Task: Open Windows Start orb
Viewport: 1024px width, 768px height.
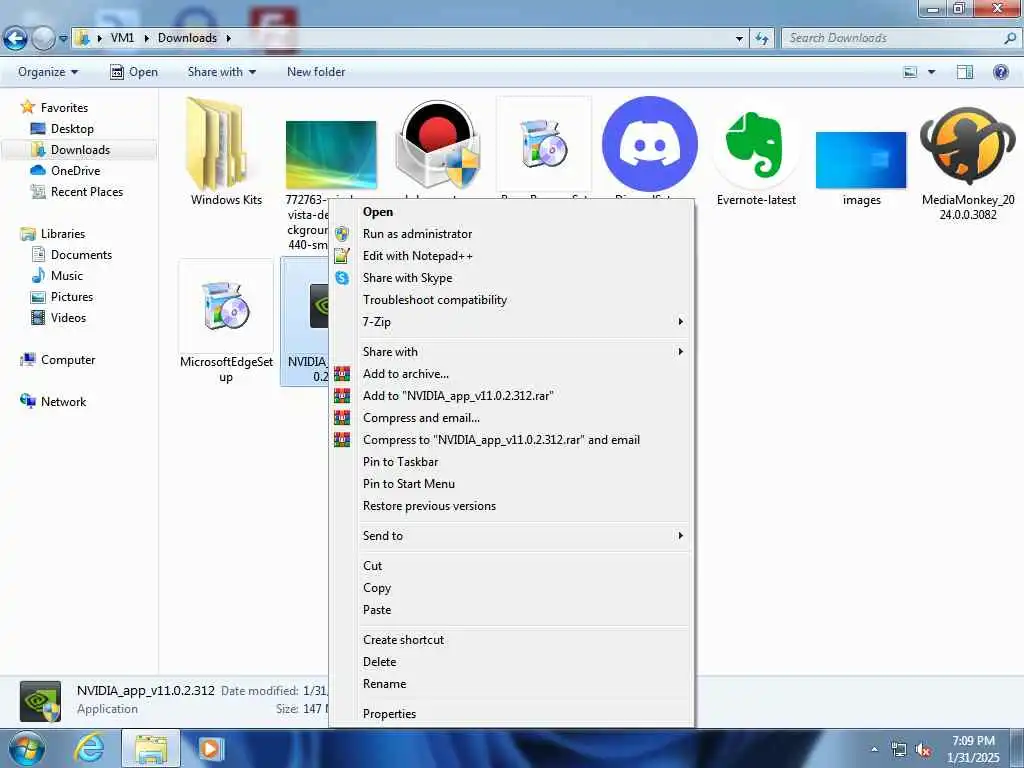Action: (26, 748)
